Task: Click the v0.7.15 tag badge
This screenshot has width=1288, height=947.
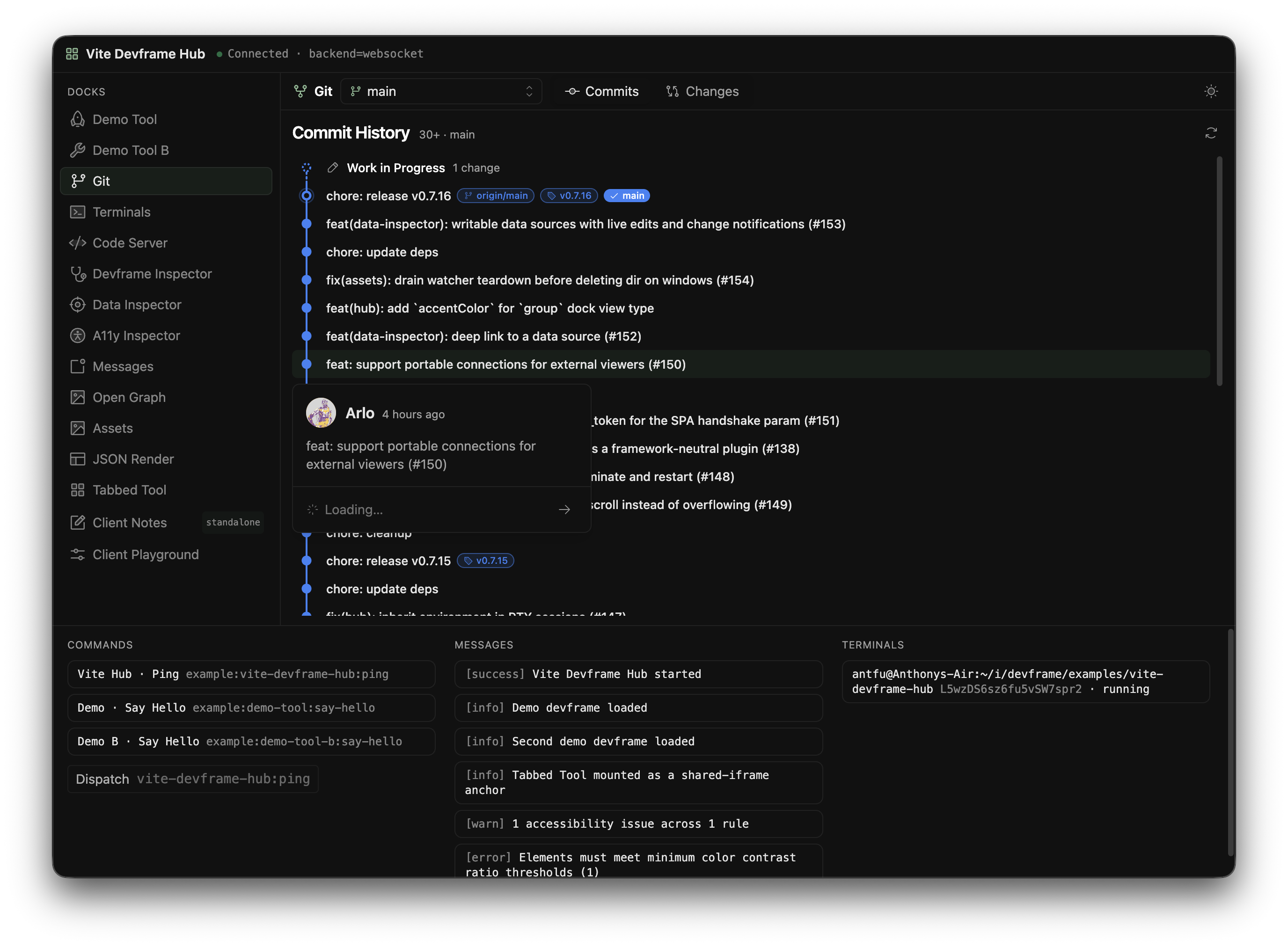Action: pos(486,561)
